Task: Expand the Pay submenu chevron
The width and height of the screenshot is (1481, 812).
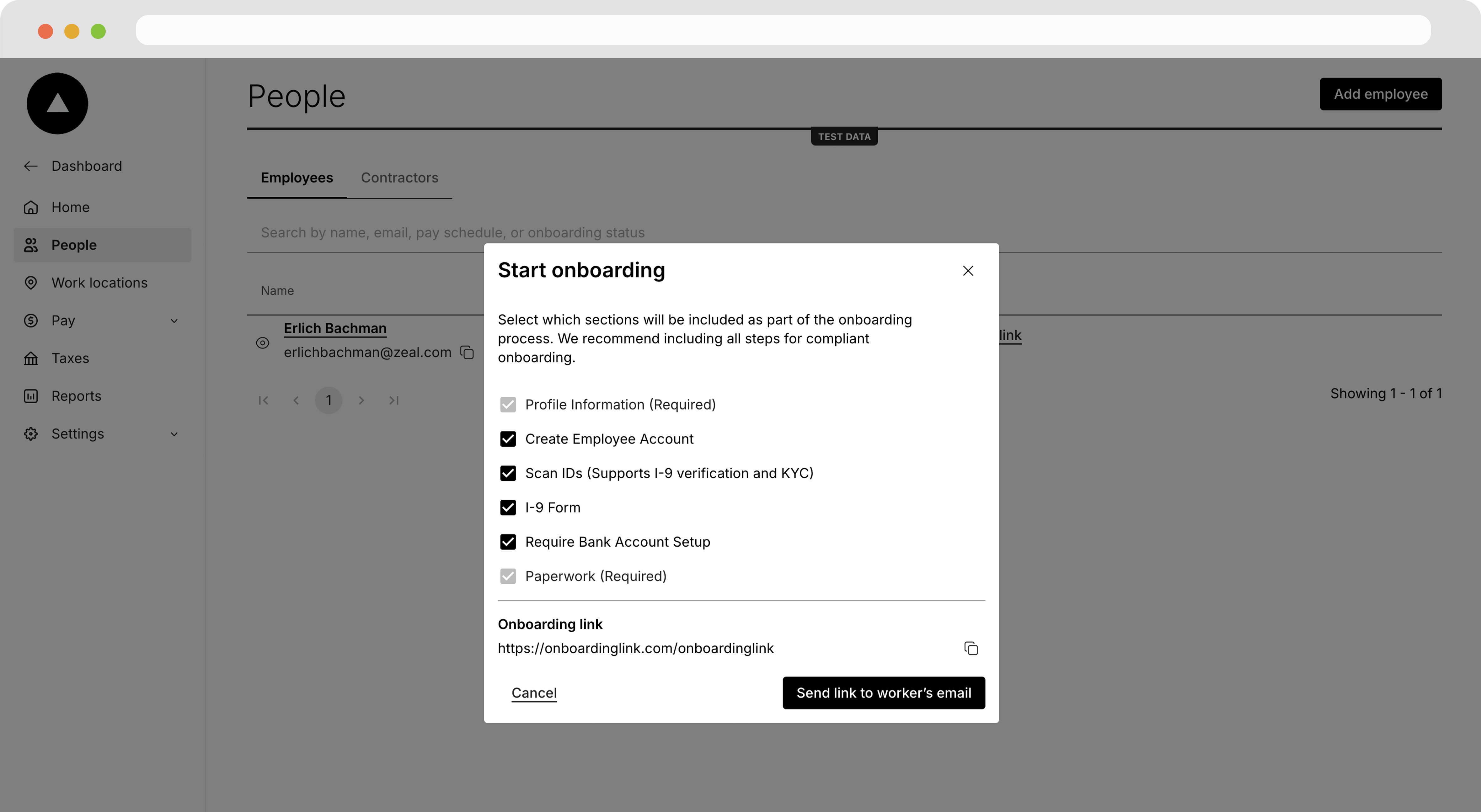Action: click(x=174, y=321)
